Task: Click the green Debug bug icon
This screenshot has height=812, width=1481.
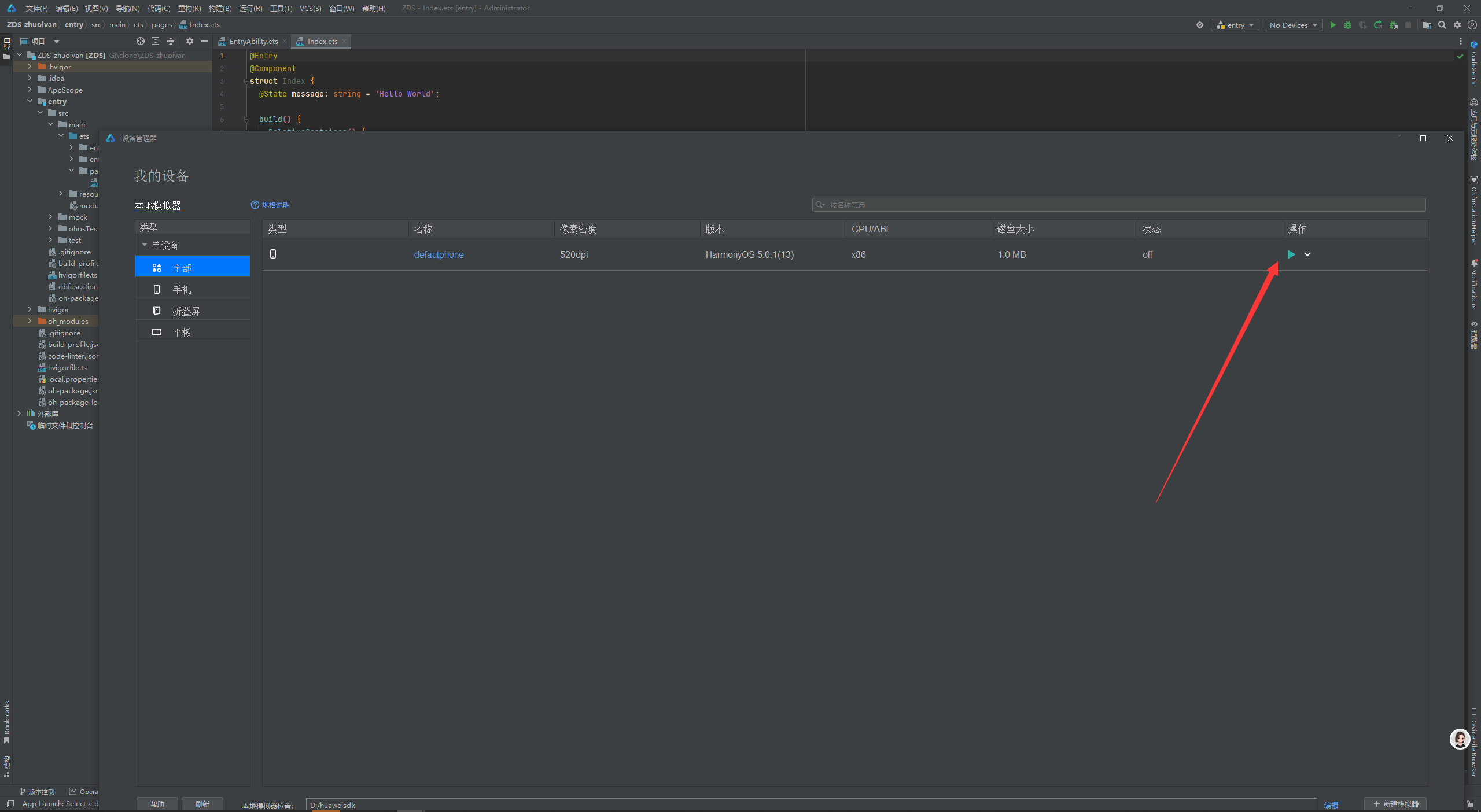Action: point(1348,25)
